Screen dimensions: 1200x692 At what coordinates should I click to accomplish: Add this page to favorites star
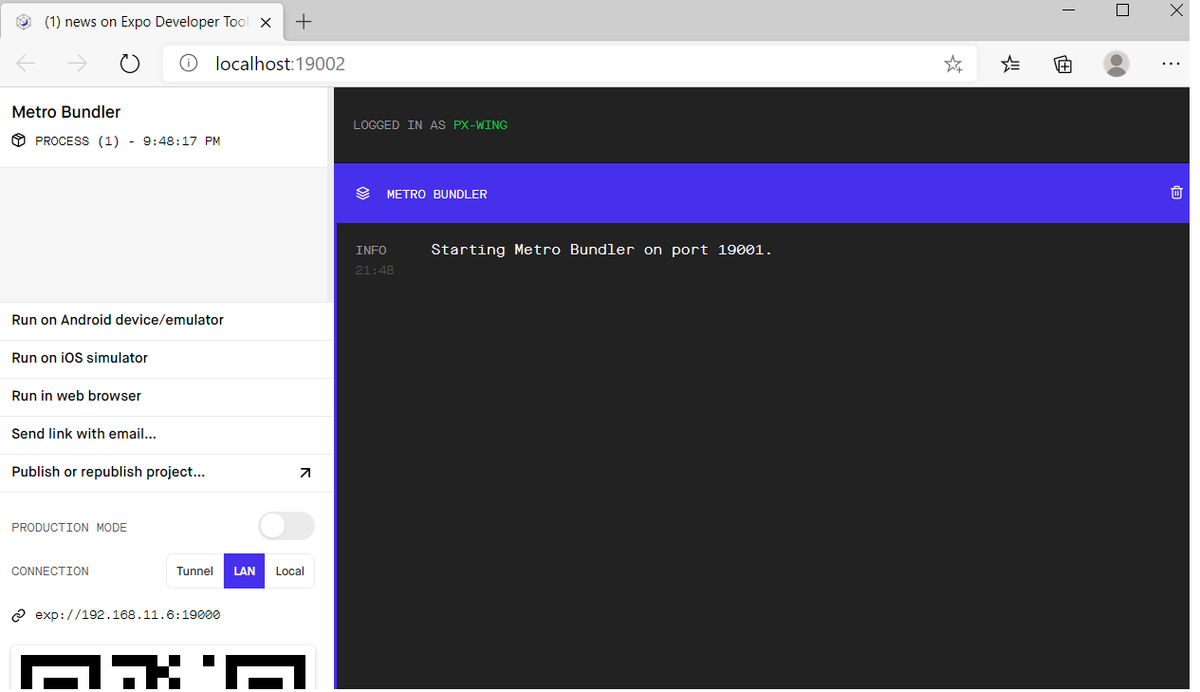coord(953,64)
